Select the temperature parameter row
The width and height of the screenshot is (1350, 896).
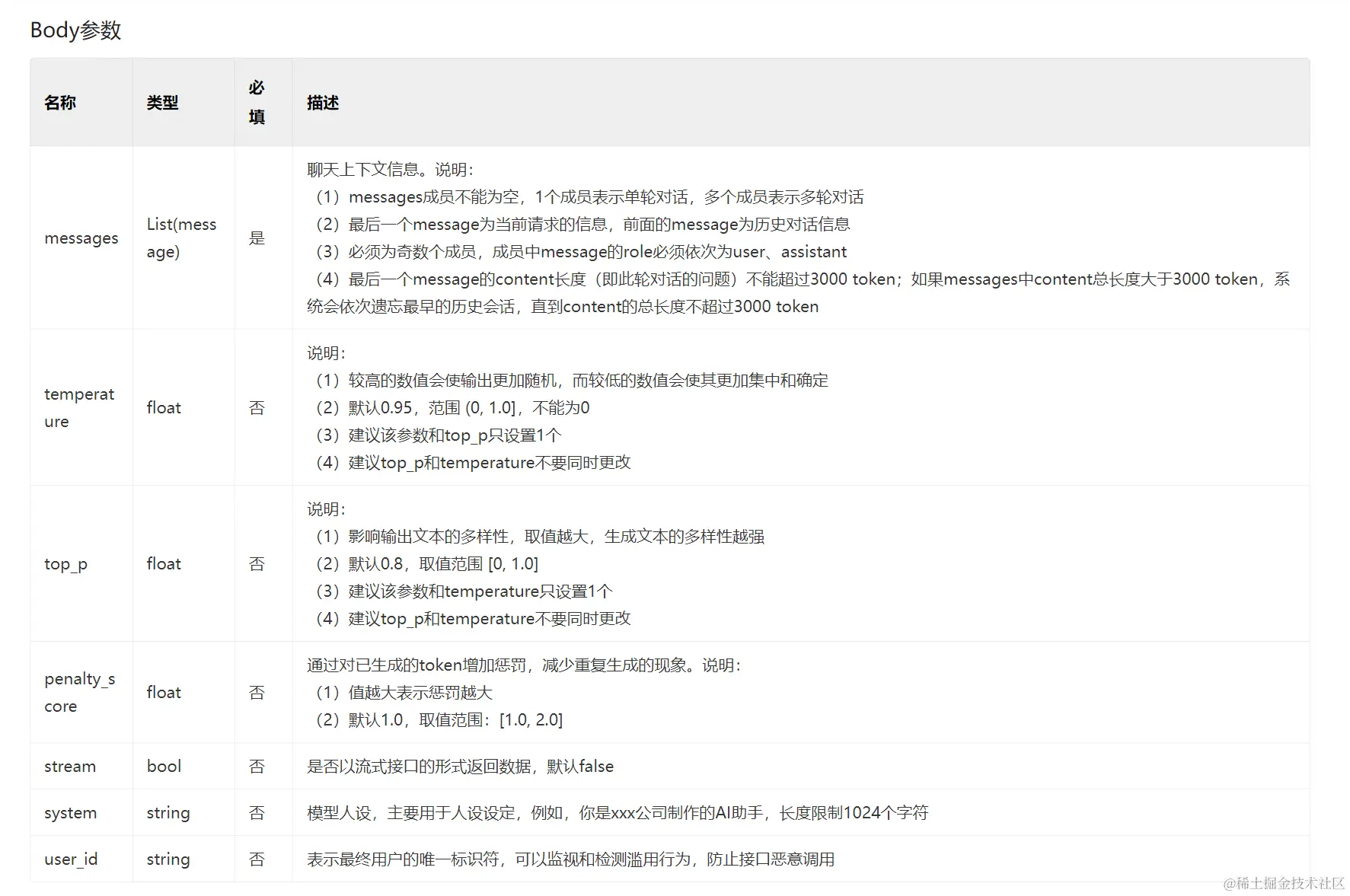click(x=81, y=407)
